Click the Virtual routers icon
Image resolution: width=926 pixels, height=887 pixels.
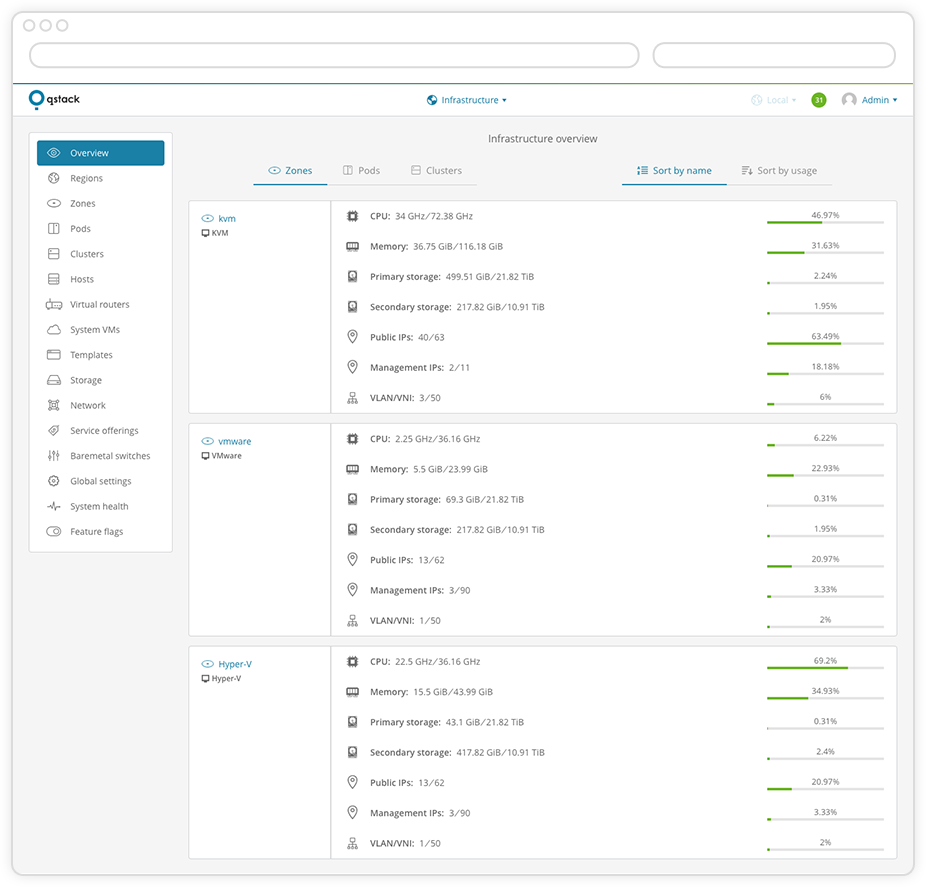[54, 305]
